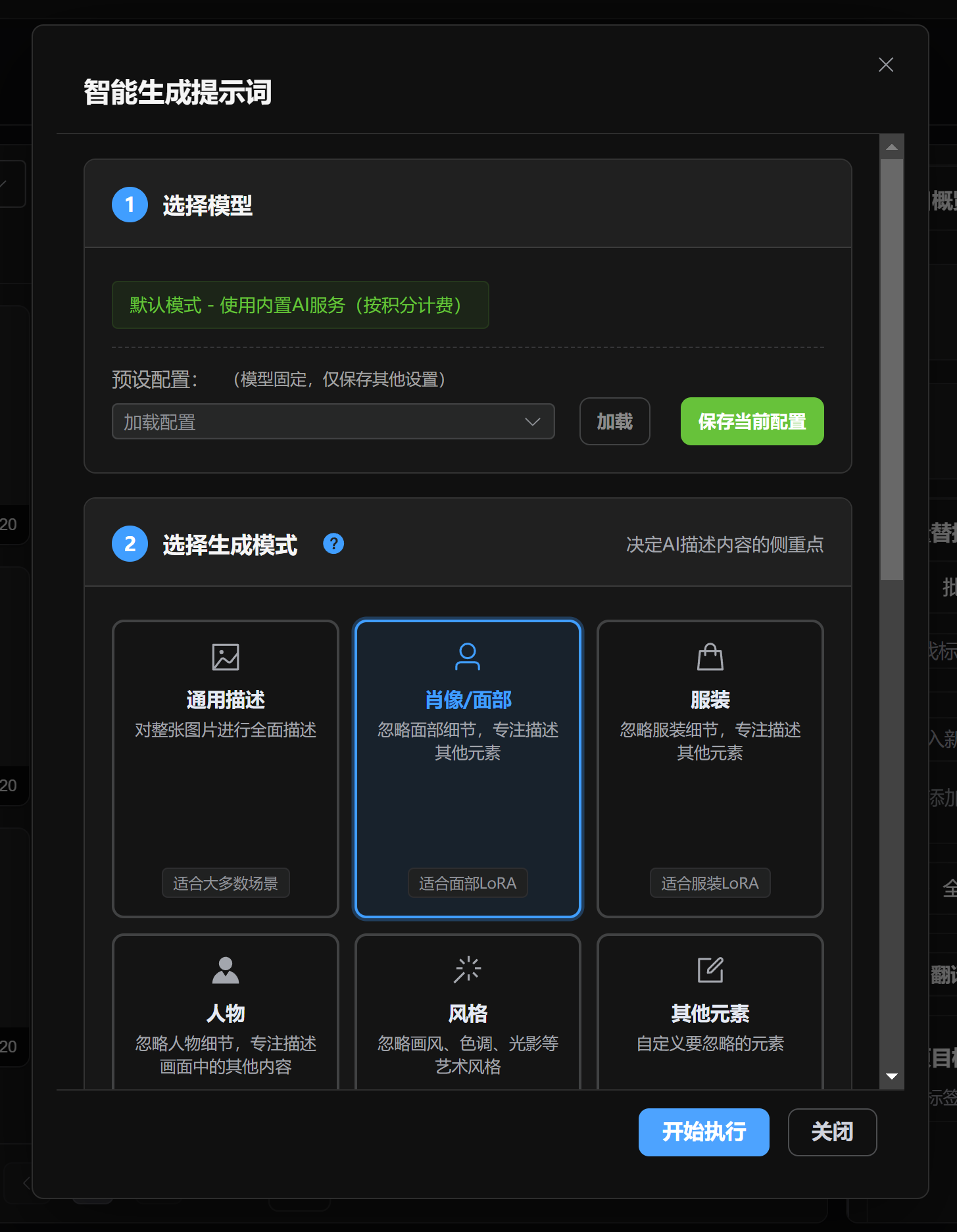Click the 适合服装LoRA tag

[x=710, y=883]
